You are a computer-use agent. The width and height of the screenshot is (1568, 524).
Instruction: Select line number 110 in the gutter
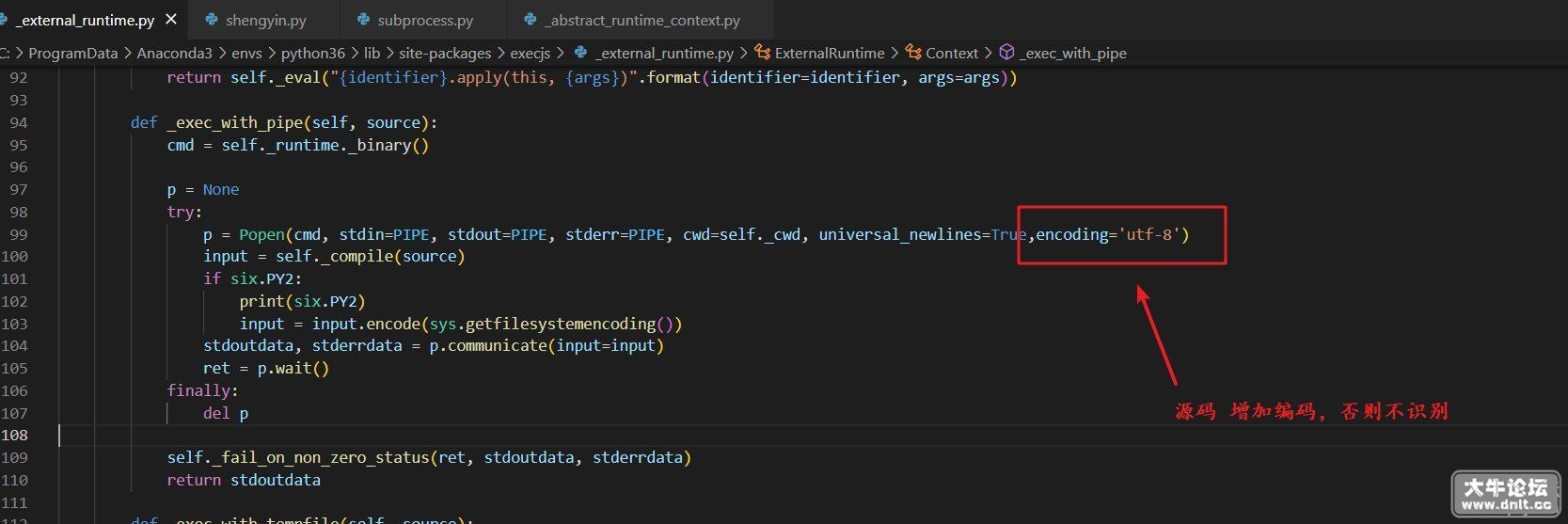point(15,480)
